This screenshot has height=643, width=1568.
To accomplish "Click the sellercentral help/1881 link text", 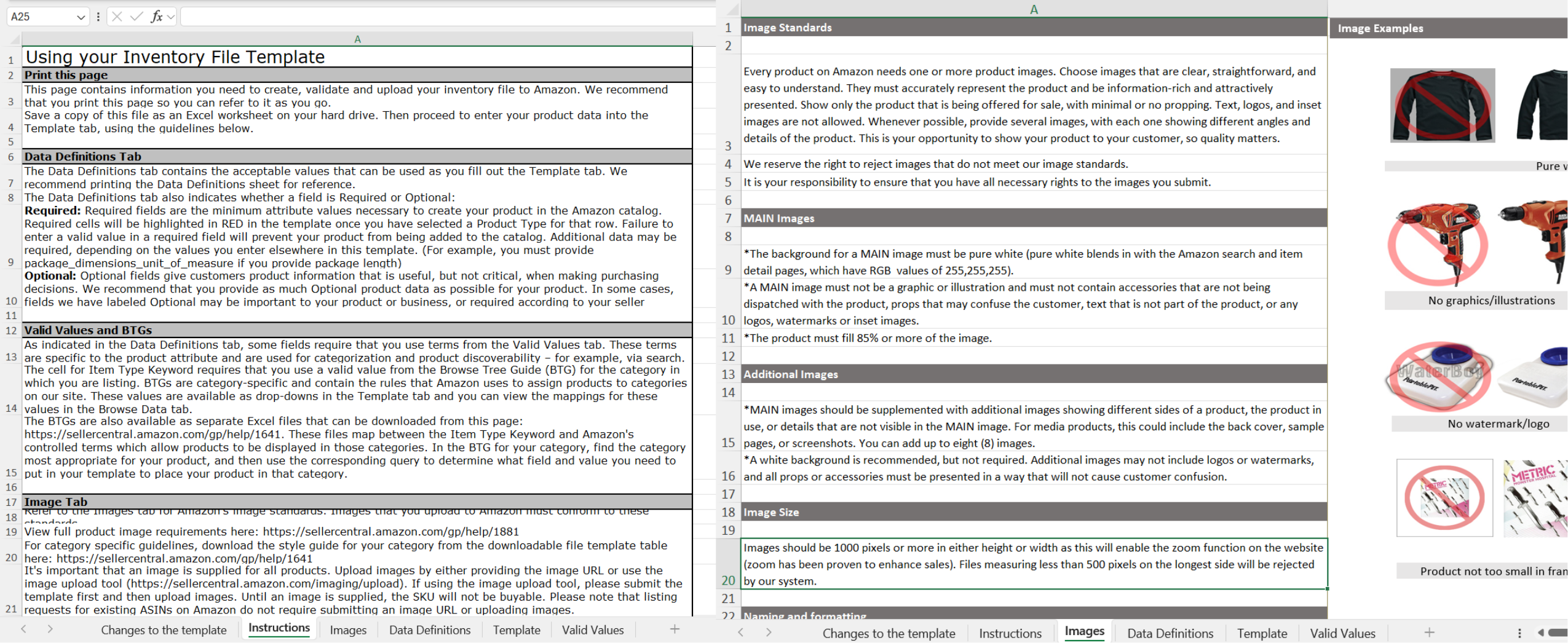I will pyautogui.click(x=391, y=532).
